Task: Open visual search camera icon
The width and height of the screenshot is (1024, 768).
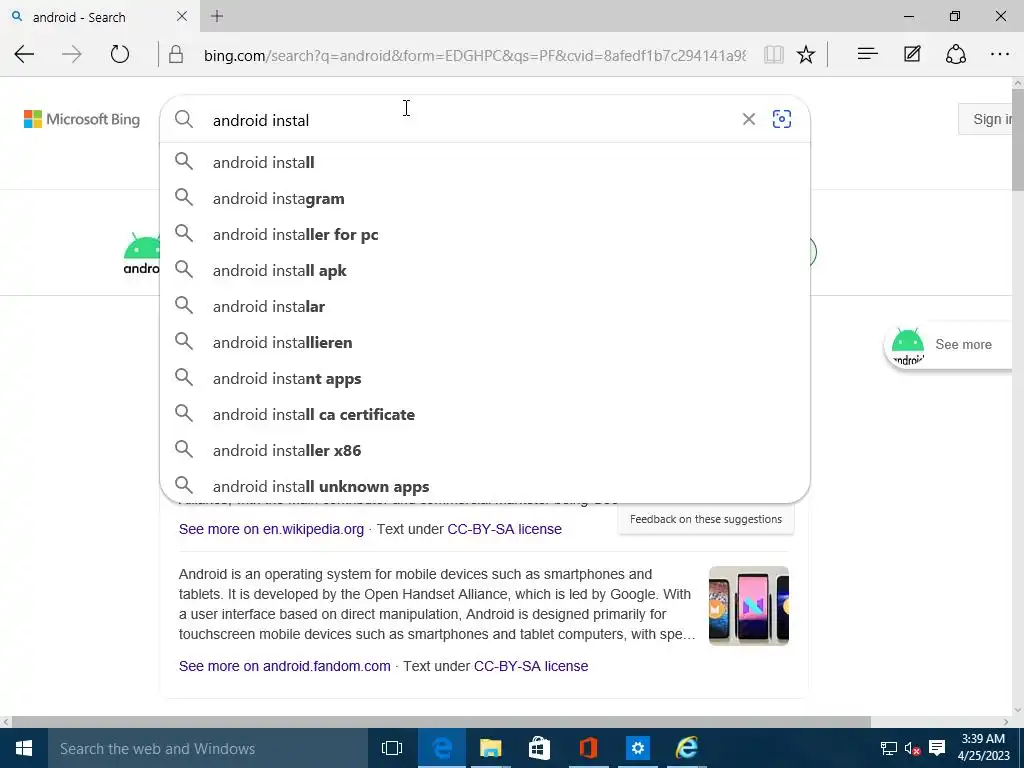Action: [782, 119]
